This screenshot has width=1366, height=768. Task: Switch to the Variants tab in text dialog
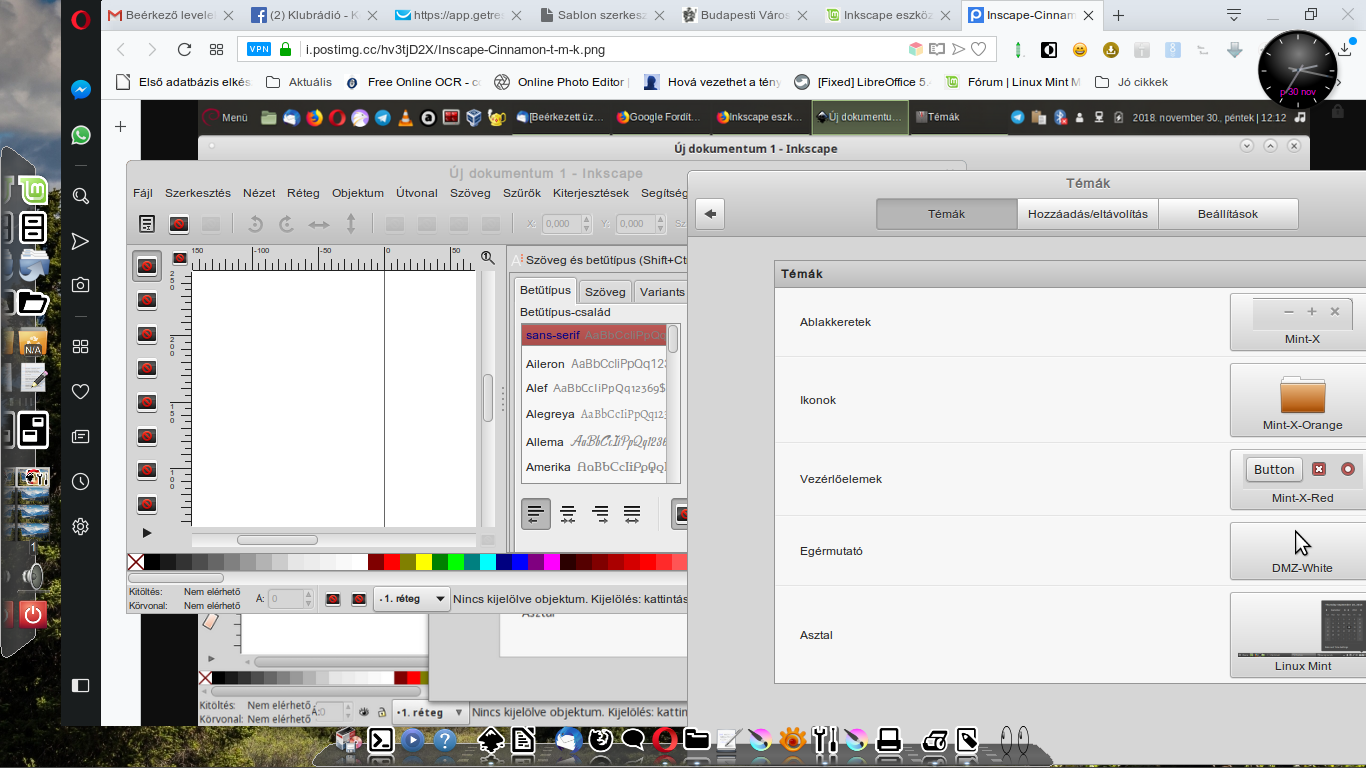point(662,291)
